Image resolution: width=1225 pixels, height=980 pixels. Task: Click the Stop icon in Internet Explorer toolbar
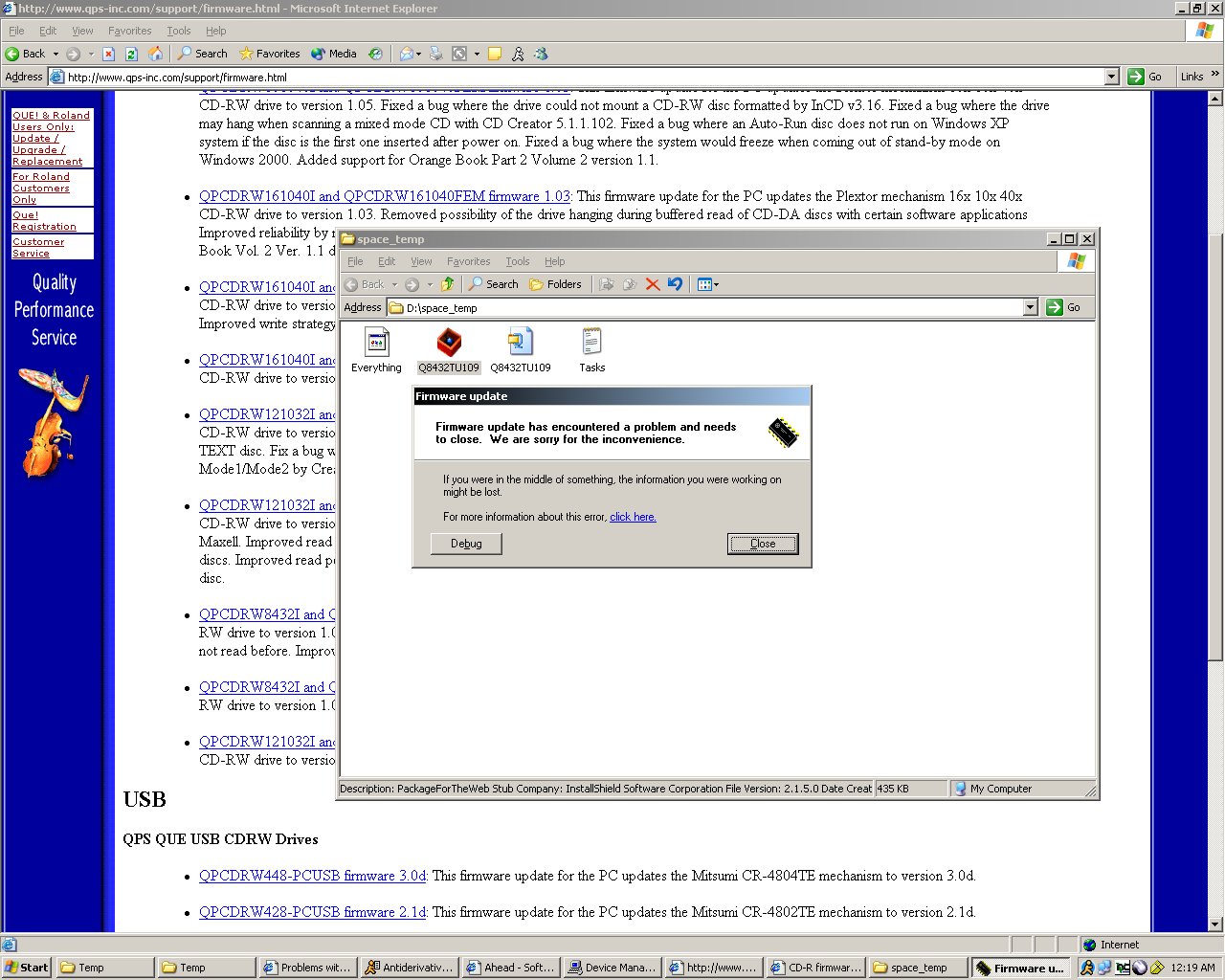pos(109,54)
